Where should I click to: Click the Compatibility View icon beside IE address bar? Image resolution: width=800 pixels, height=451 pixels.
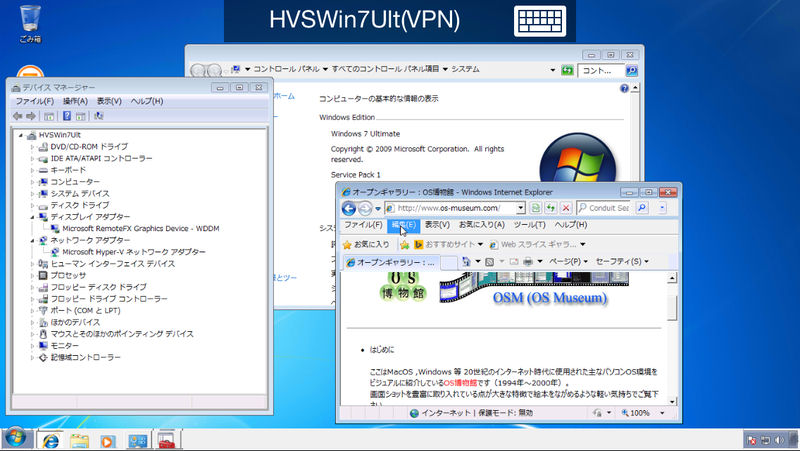pyautogui.click(x=535, y=208)
